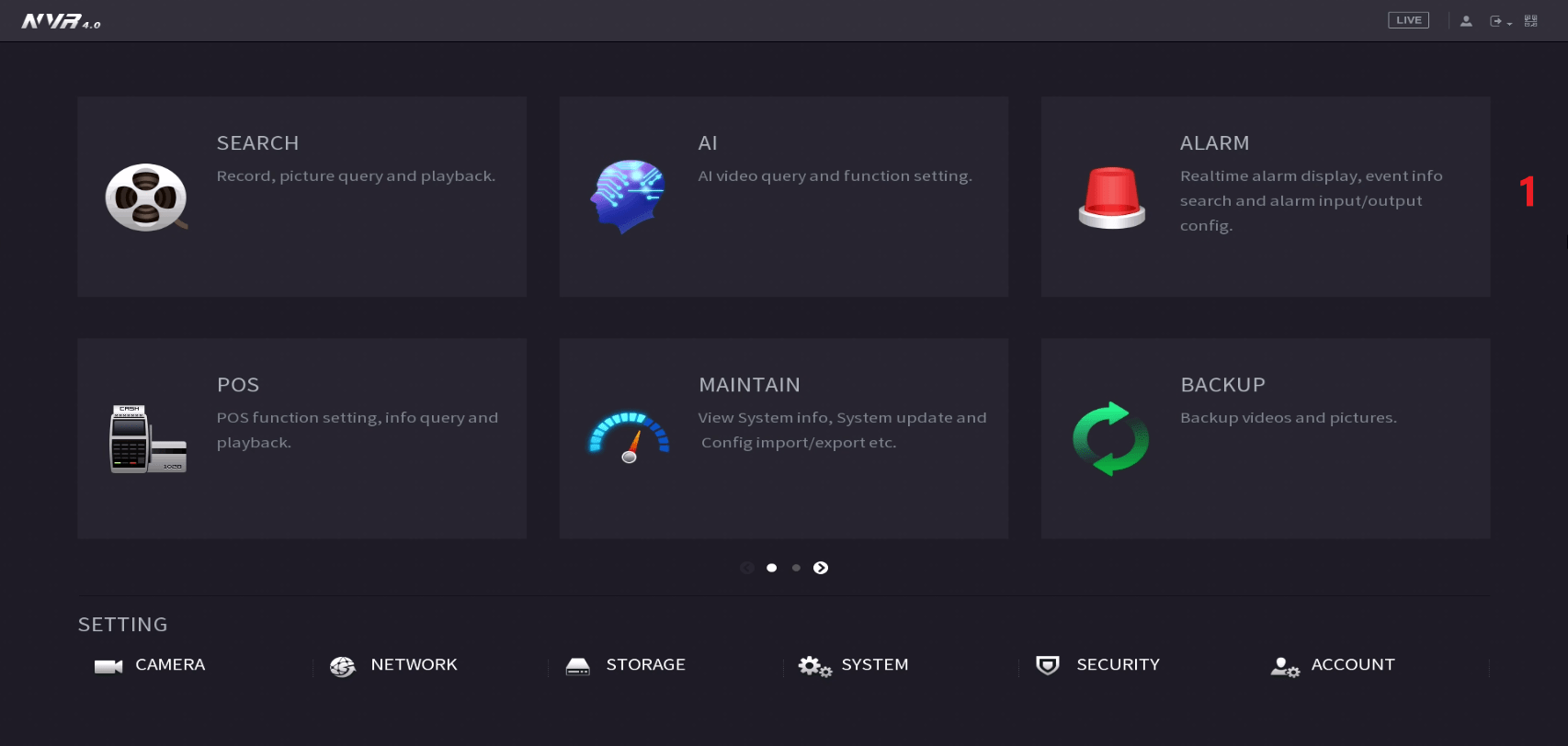Switch to the LIVE view
1568x746 pixels.
[1408, 20]
